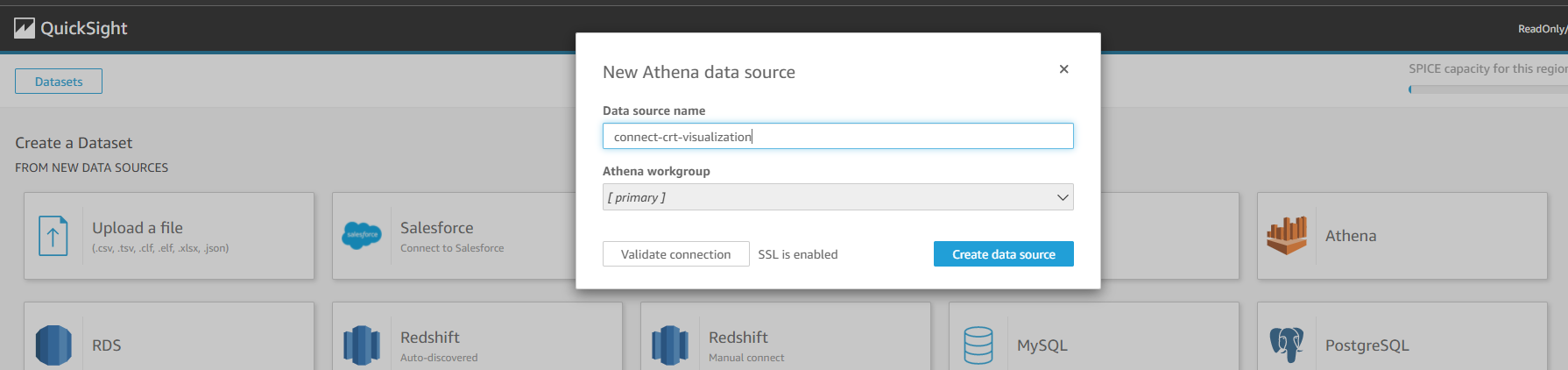Click Create data source button
Image resolution: width=1568 pixels, height=370 pixels.
pyautogui.click(x=1003, y=254)
